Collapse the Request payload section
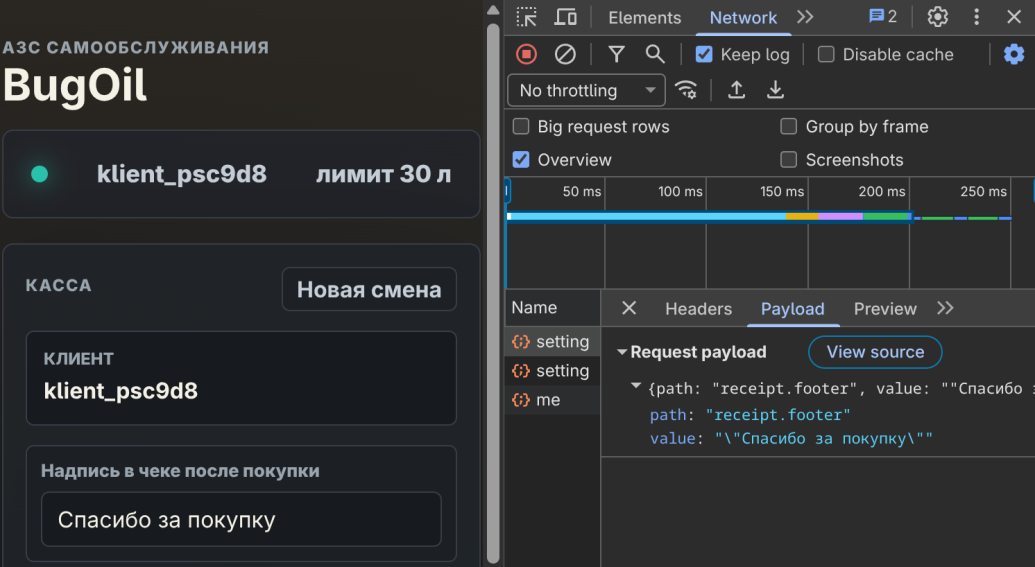1035x567 pixels. (x=622, y=352)
